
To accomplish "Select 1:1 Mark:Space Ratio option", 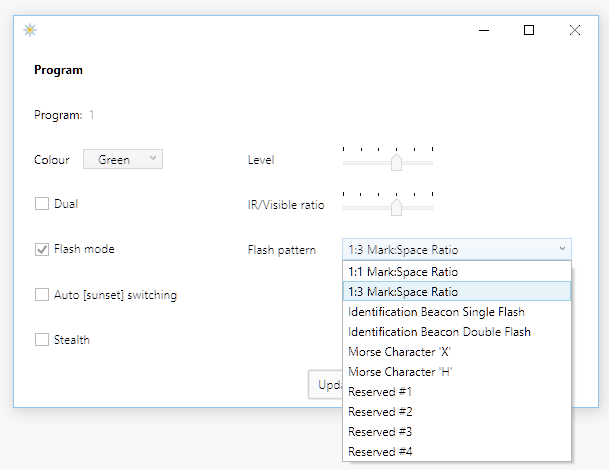I will pos(457,272).
